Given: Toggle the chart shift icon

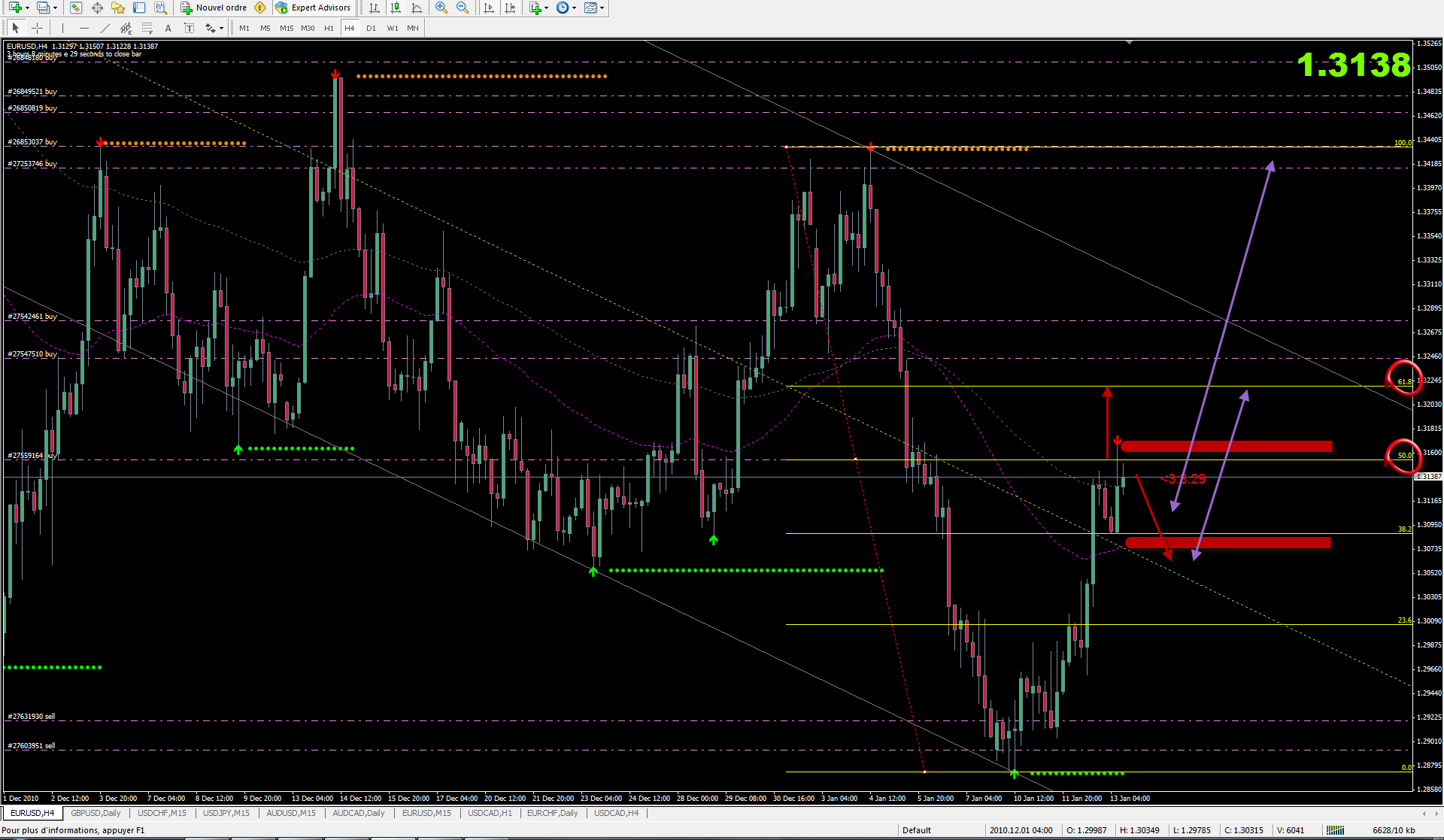Looking at the screenshot, I should click(511, 8).
